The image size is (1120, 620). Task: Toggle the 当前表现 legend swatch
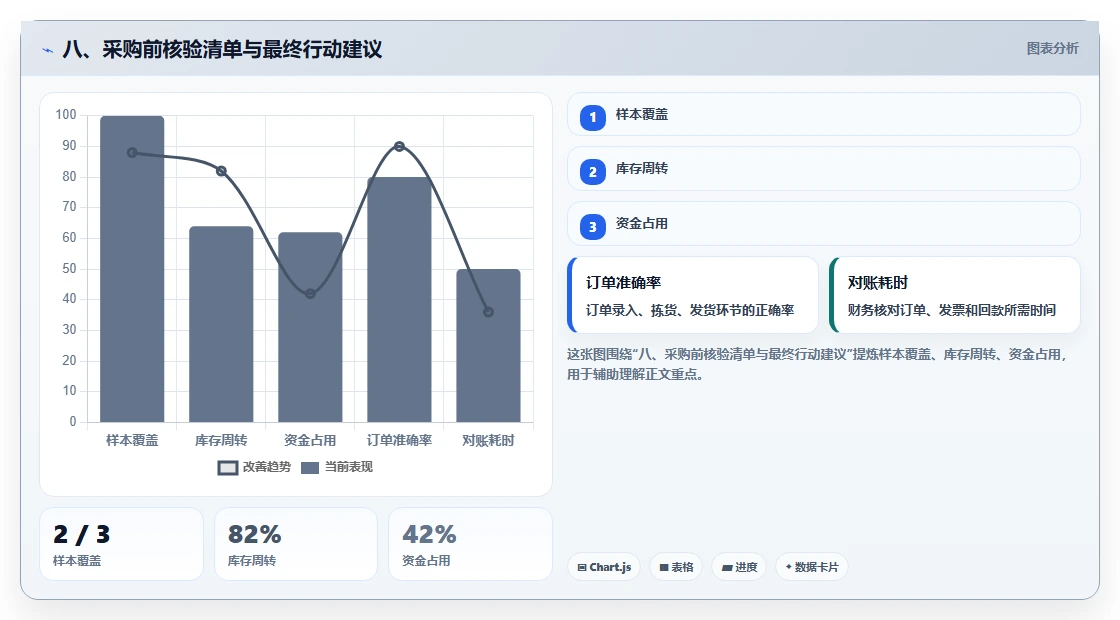point(309,468)
